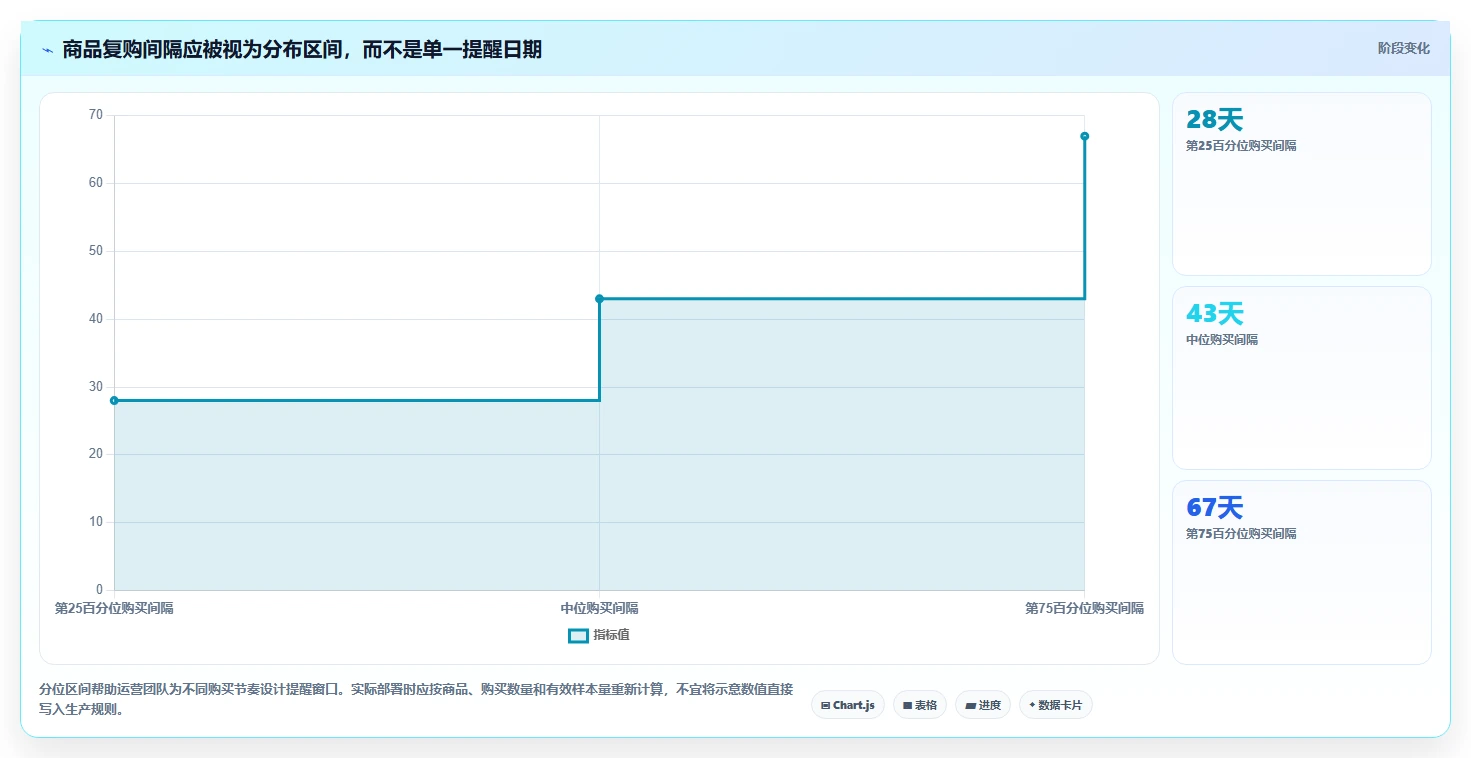Toggle the 指标值 legend item

click(599, 635)
